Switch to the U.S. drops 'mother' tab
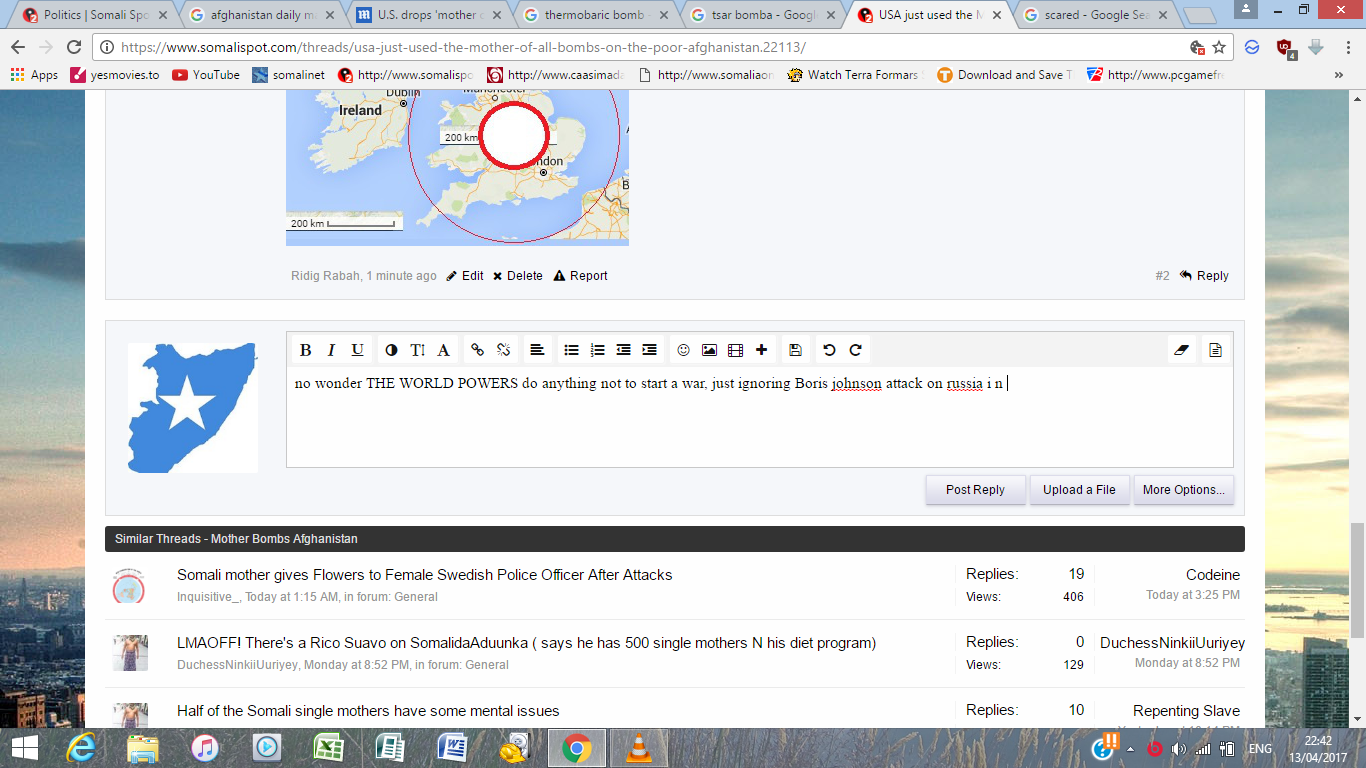Viewport: 1366px width, 768px height. 428,15
